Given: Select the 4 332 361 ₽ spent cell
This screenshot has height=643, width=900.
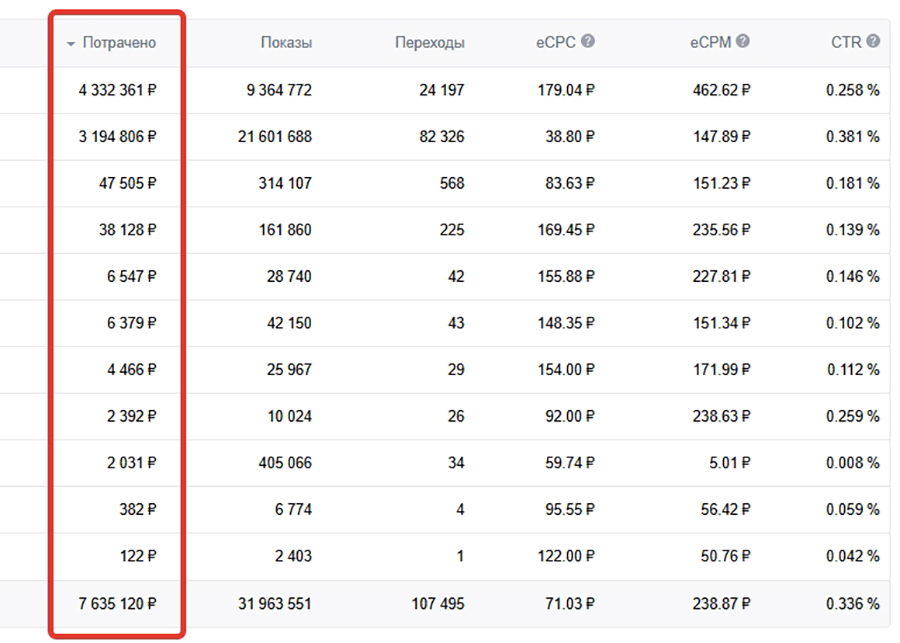Looking at the screenshot, I should [x=118, y=90].
